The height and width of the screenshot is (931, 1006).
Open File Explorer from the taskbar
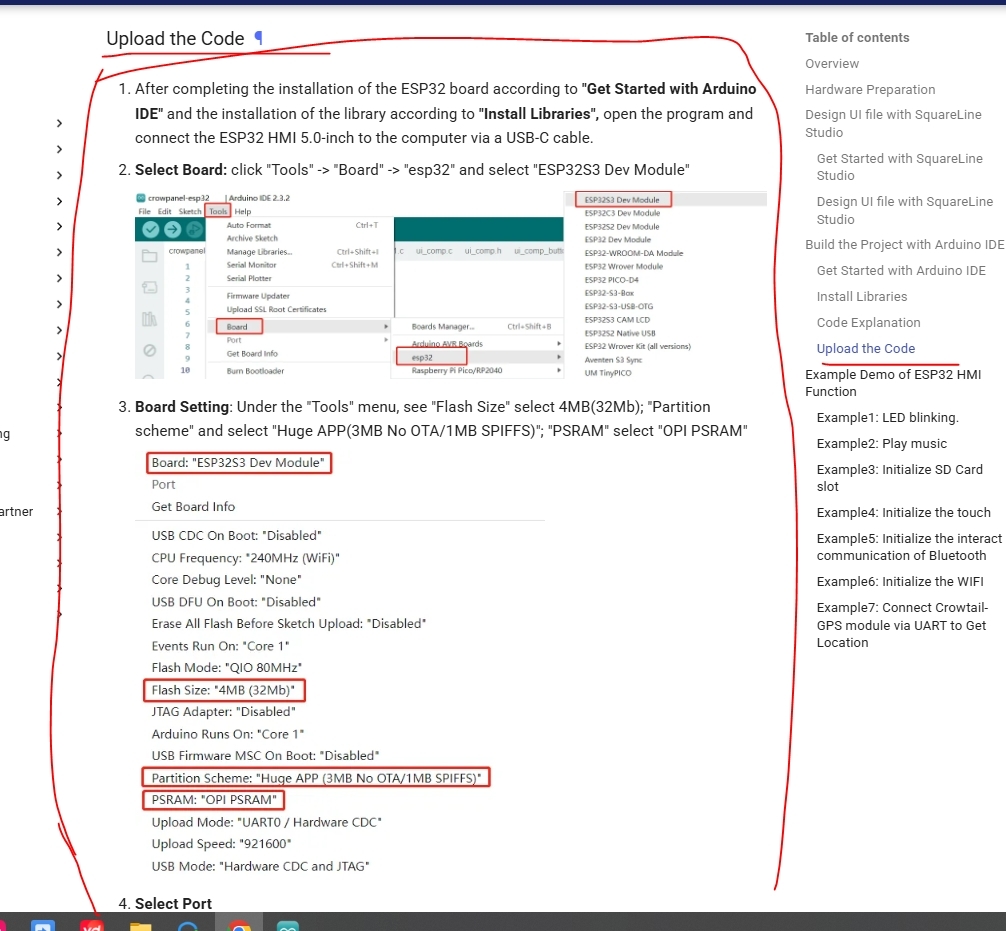pyautogui.click(x=140, y=925)
